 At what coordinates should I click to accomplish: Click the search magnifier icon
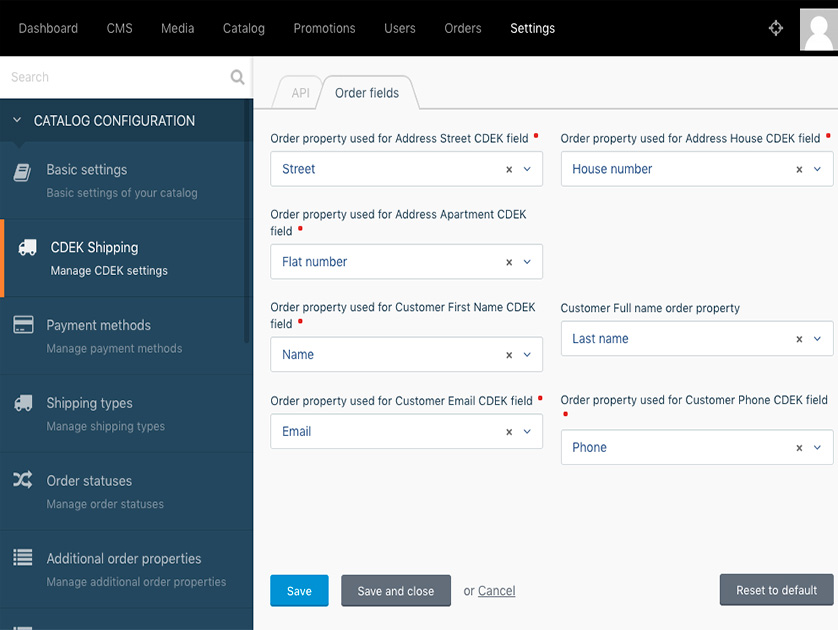coord(237,77)
